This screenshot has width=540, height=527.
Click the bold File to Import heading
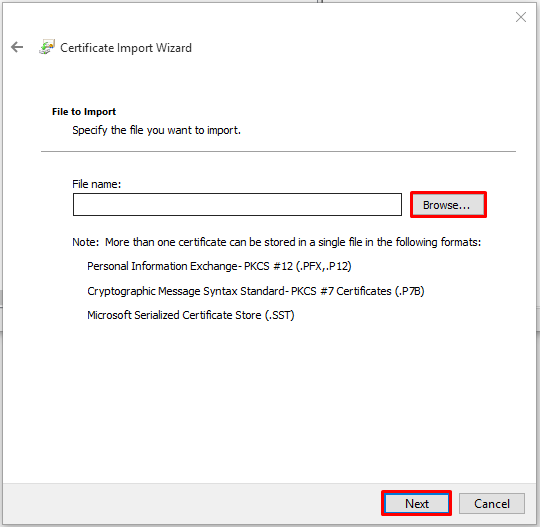click(84, 112)
